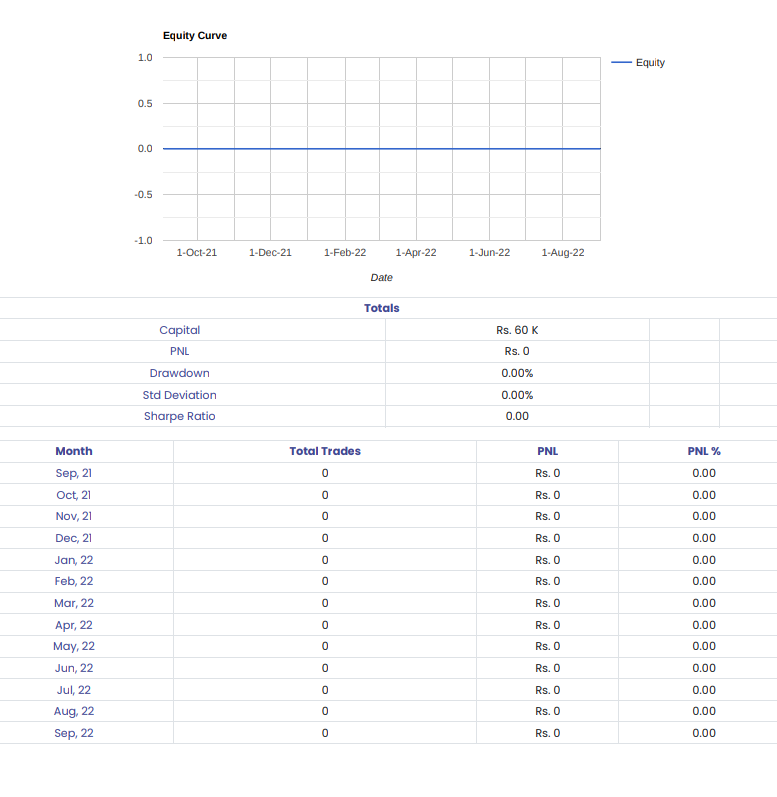Select the Apr, 22 month row
This screenshot has height=797, width=777.
(388, 625)
